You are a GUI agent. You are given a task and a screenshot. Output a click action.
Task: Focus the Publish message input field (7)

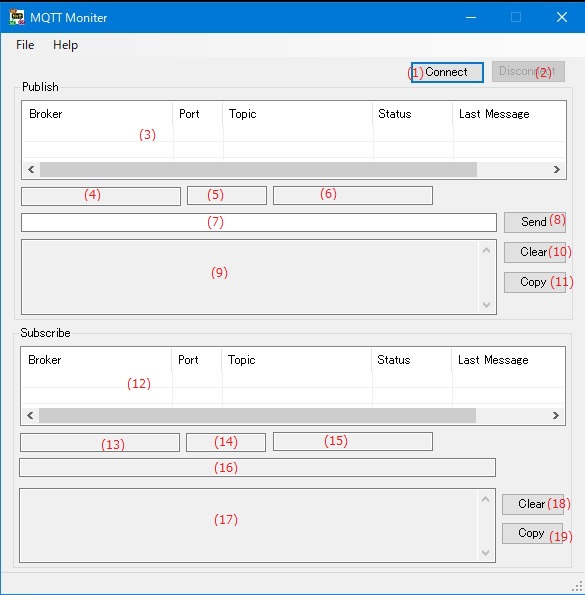259,222
